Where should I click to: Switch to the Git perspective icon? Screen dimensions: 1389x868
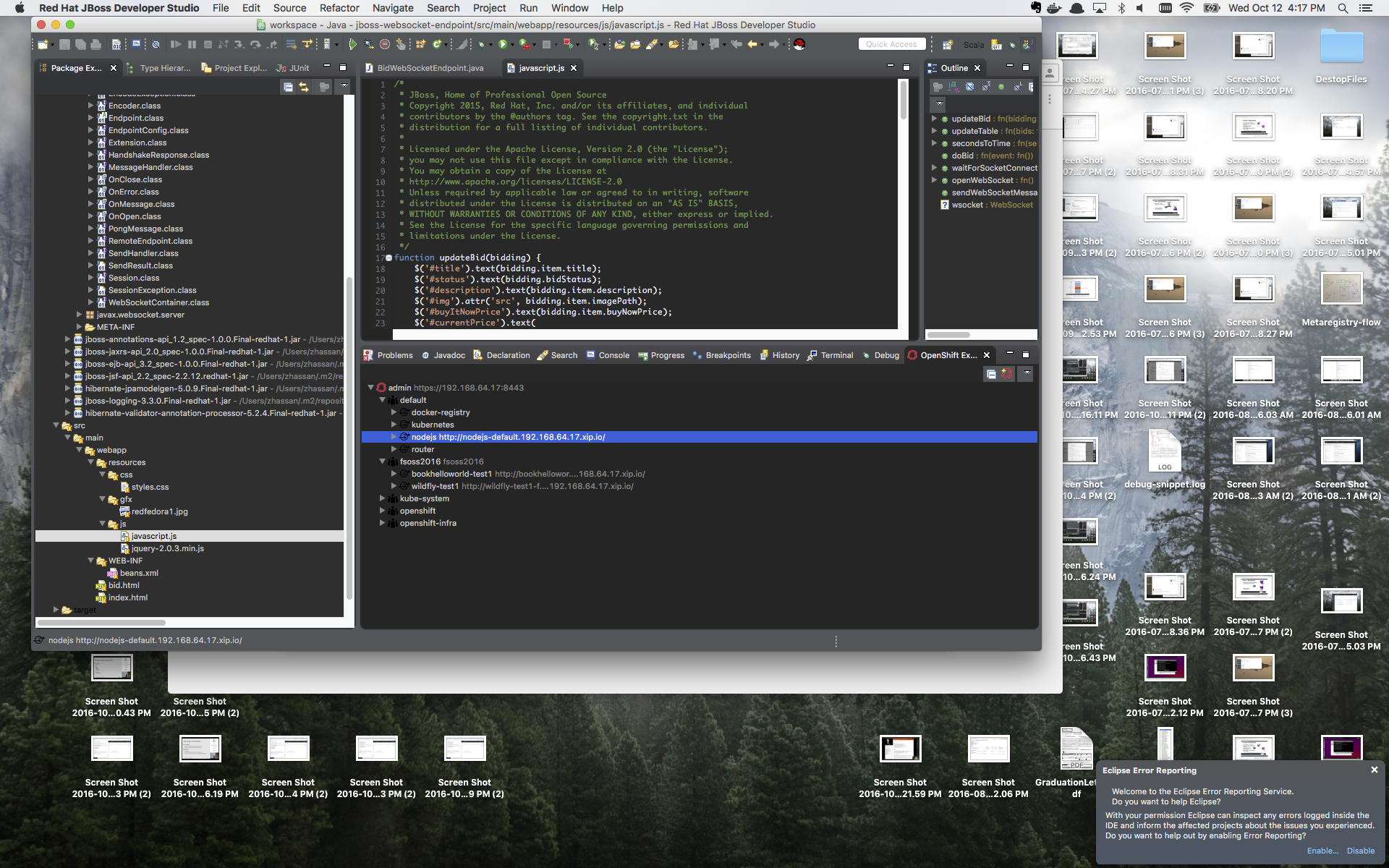(996, 45)
